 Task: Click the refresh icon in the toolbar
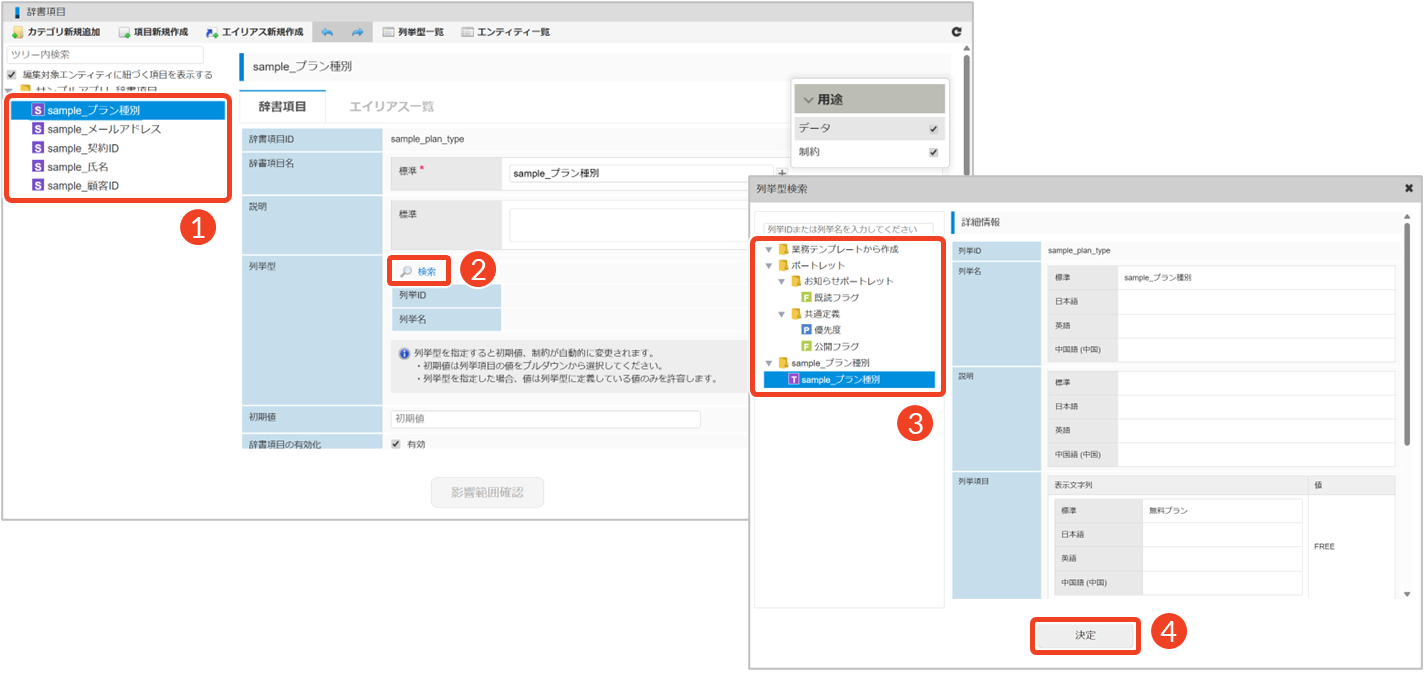(956, 32)
